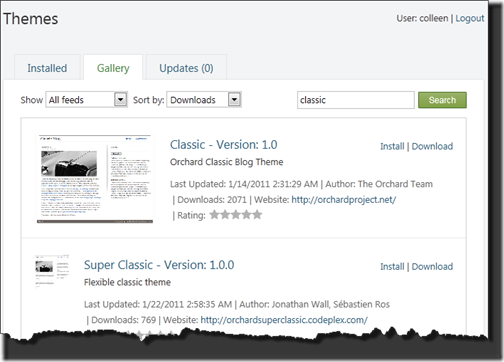Click the Classic theme preview thumbnail
Viewport: 504px width, 362px height.
point(95,179)
